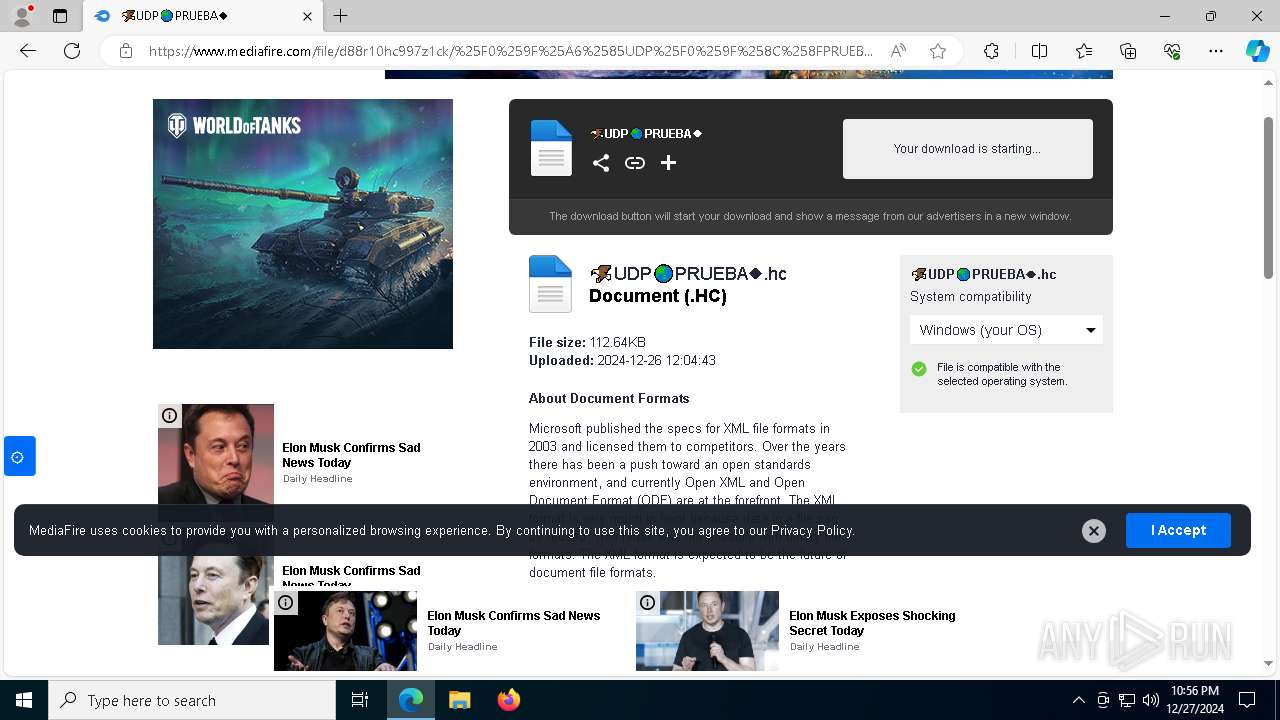Launch Firefox from the taskbar
1280x720 pixels.
[508, 700]
